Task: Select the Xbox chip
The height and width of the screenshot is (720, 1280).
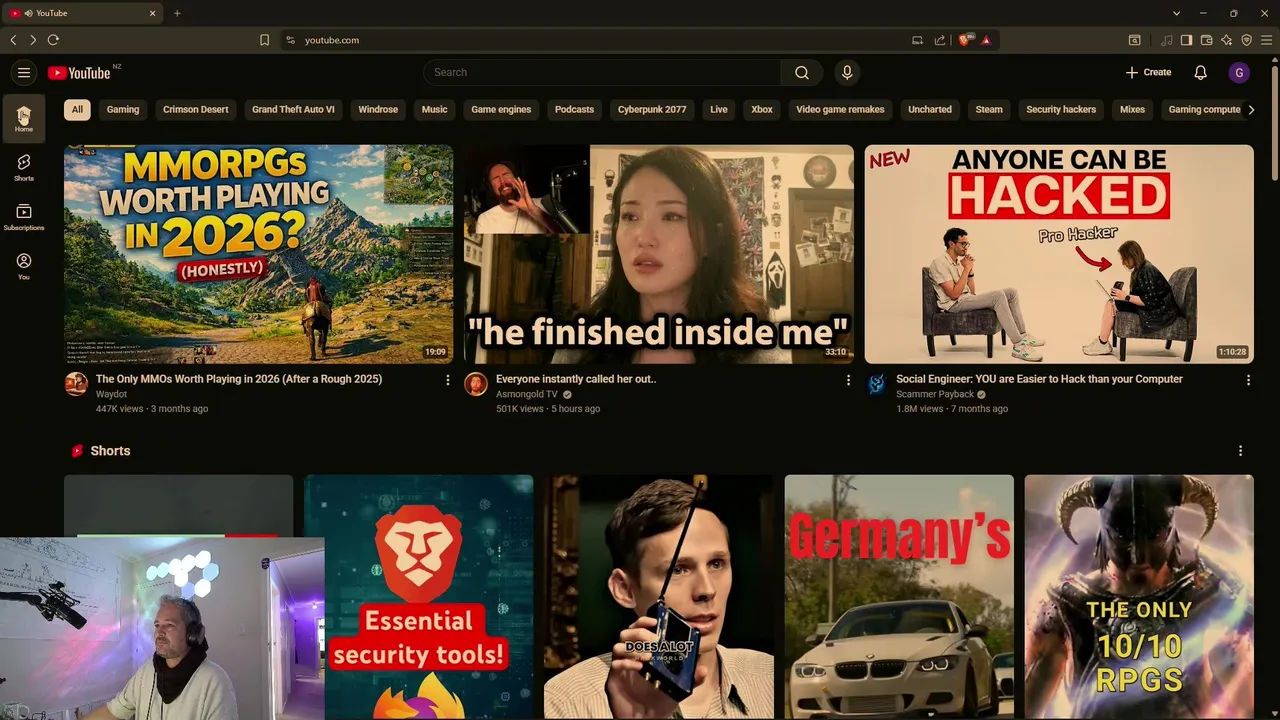Action: (762, 109)
